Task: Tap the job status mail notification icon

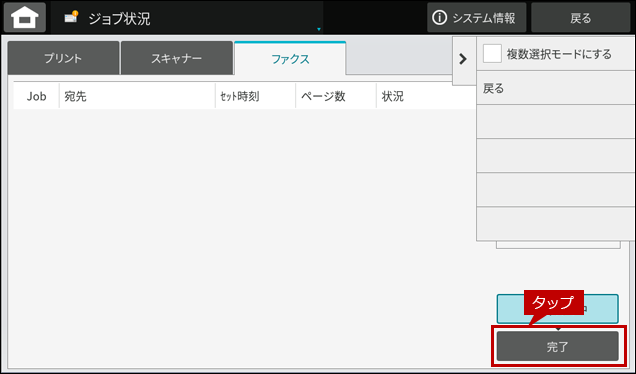Action: coord(71,17)
